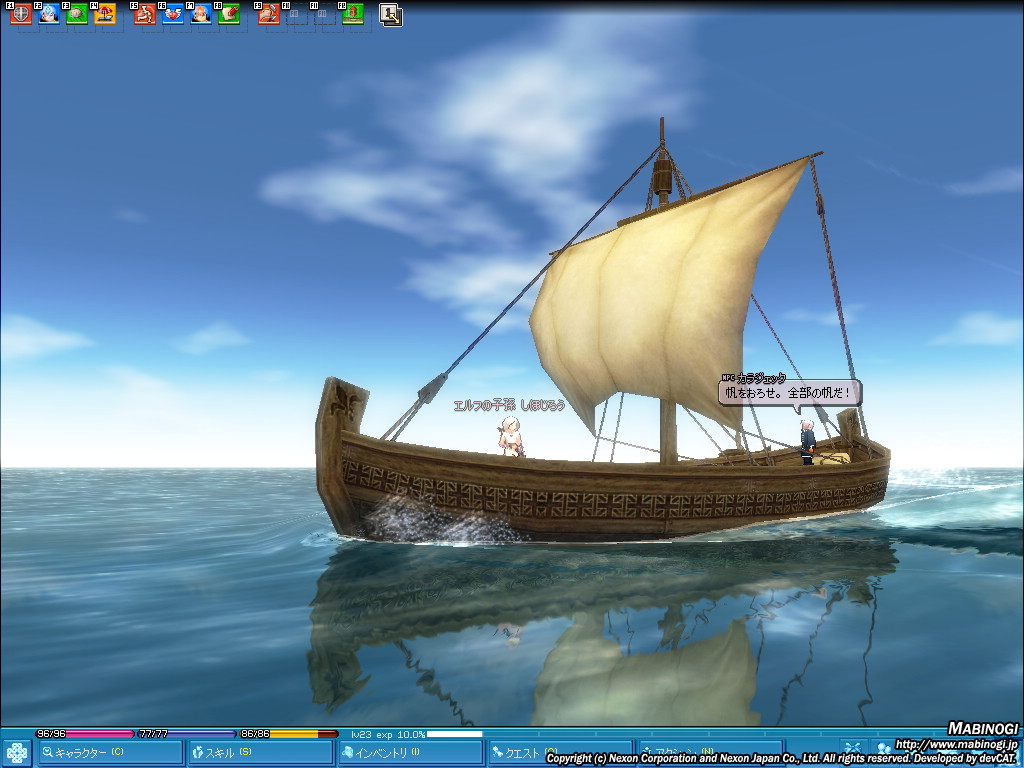The height and width of the screenshot is (768, 1024).
Task: Open the main menu knot button
Action: [x=16, y=753]
